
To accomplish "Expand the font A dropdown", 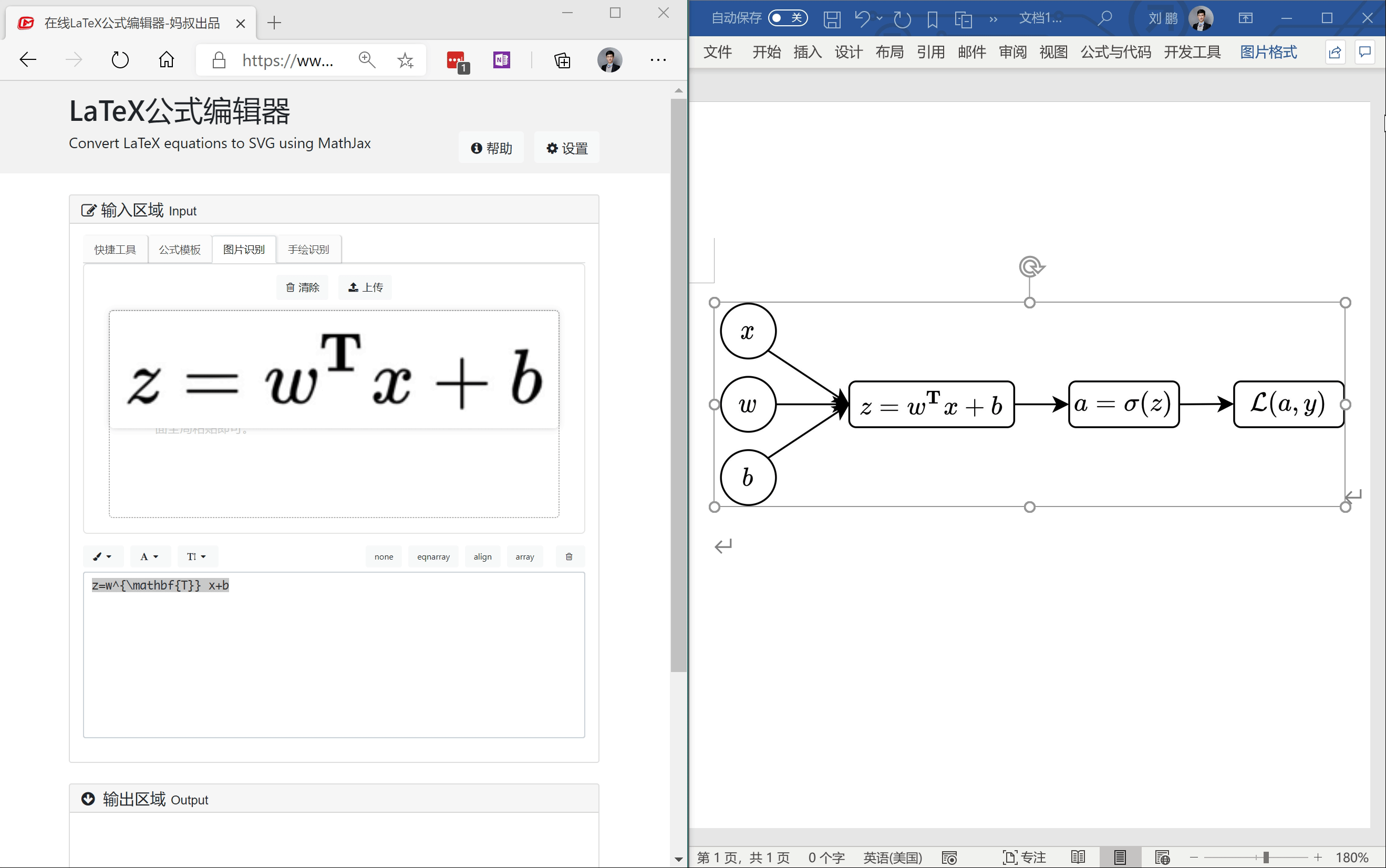I will coord(149,556).
